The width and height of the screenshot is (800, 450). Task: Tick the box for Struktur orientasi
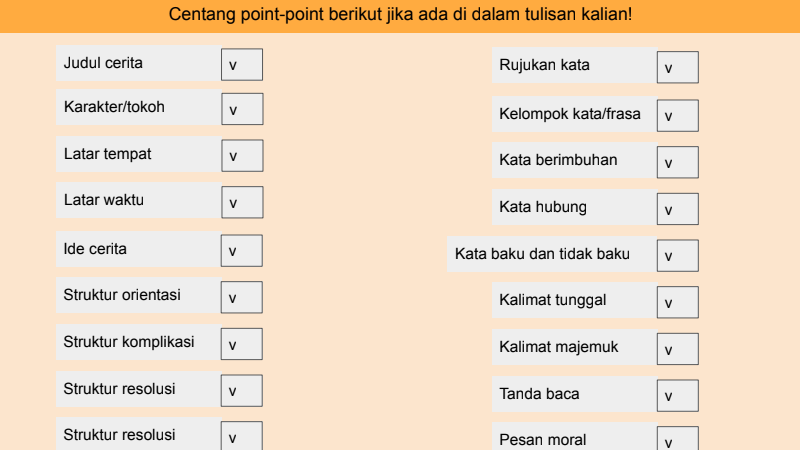[x=242, y=297]
